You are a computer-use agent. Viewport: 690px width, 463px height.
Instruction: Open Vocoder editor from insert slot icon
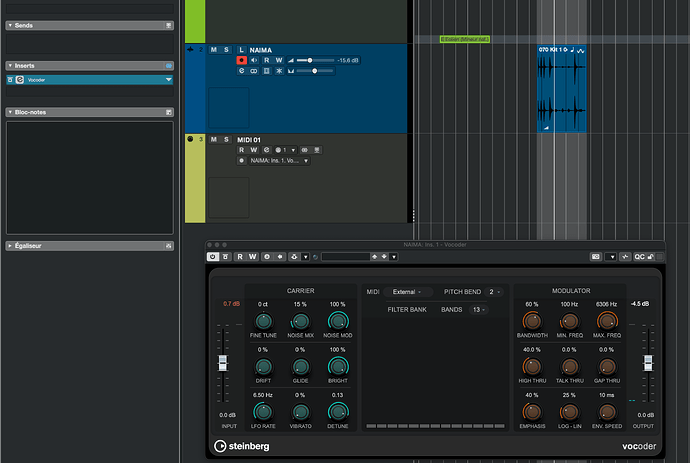20,80
